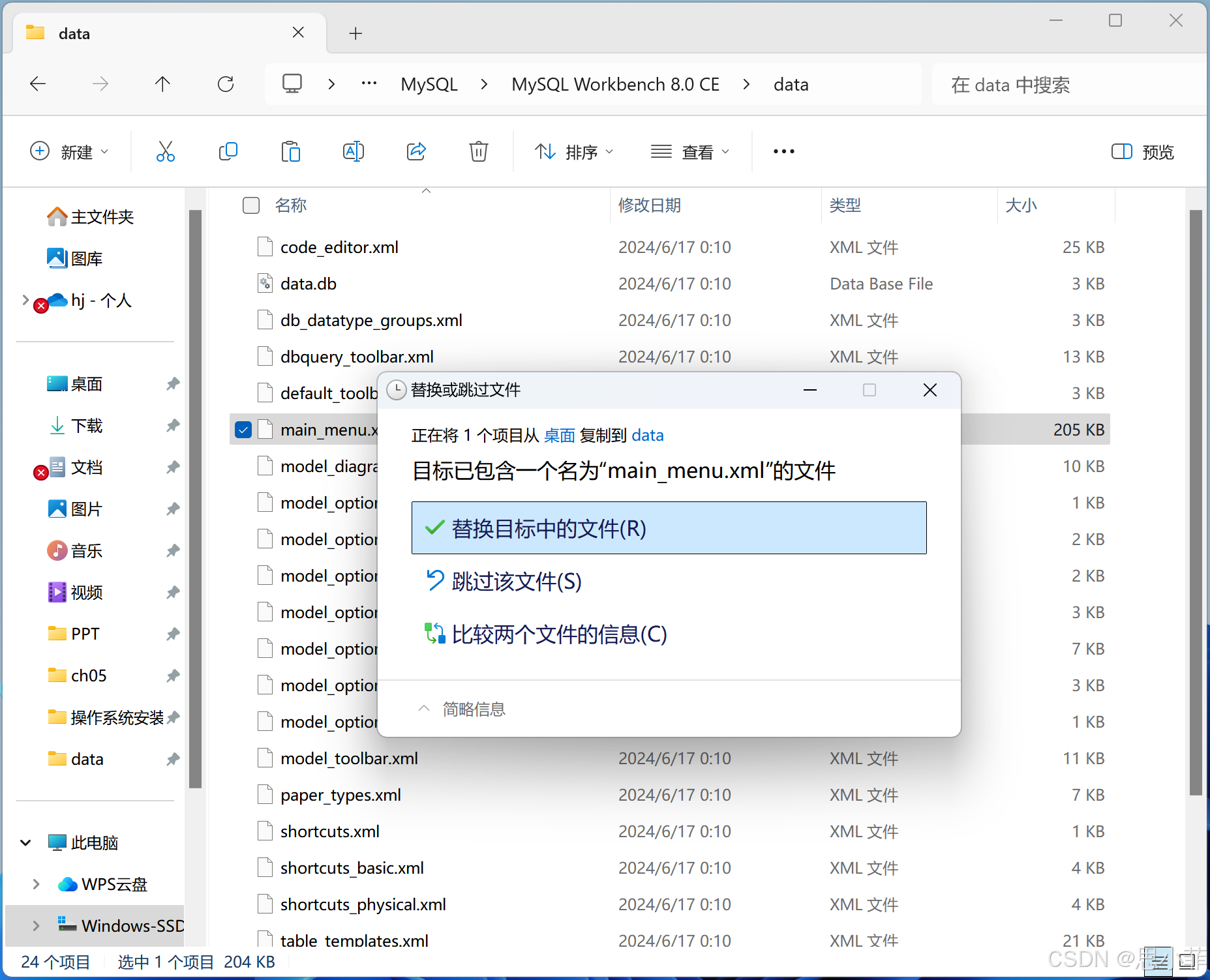Select the shortcuts_basic.xml file

[670, 868]
